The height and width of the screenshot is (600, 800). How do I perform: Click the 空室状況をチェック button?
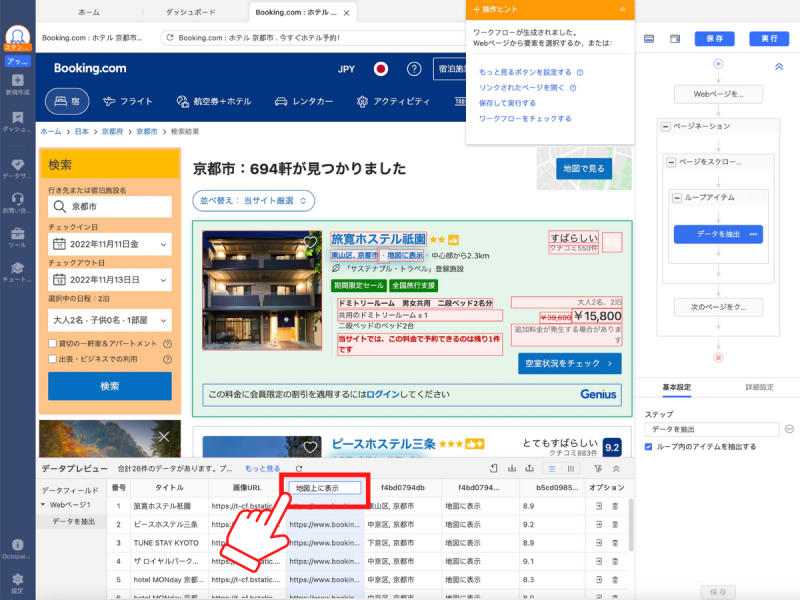(x=569, y=363)
